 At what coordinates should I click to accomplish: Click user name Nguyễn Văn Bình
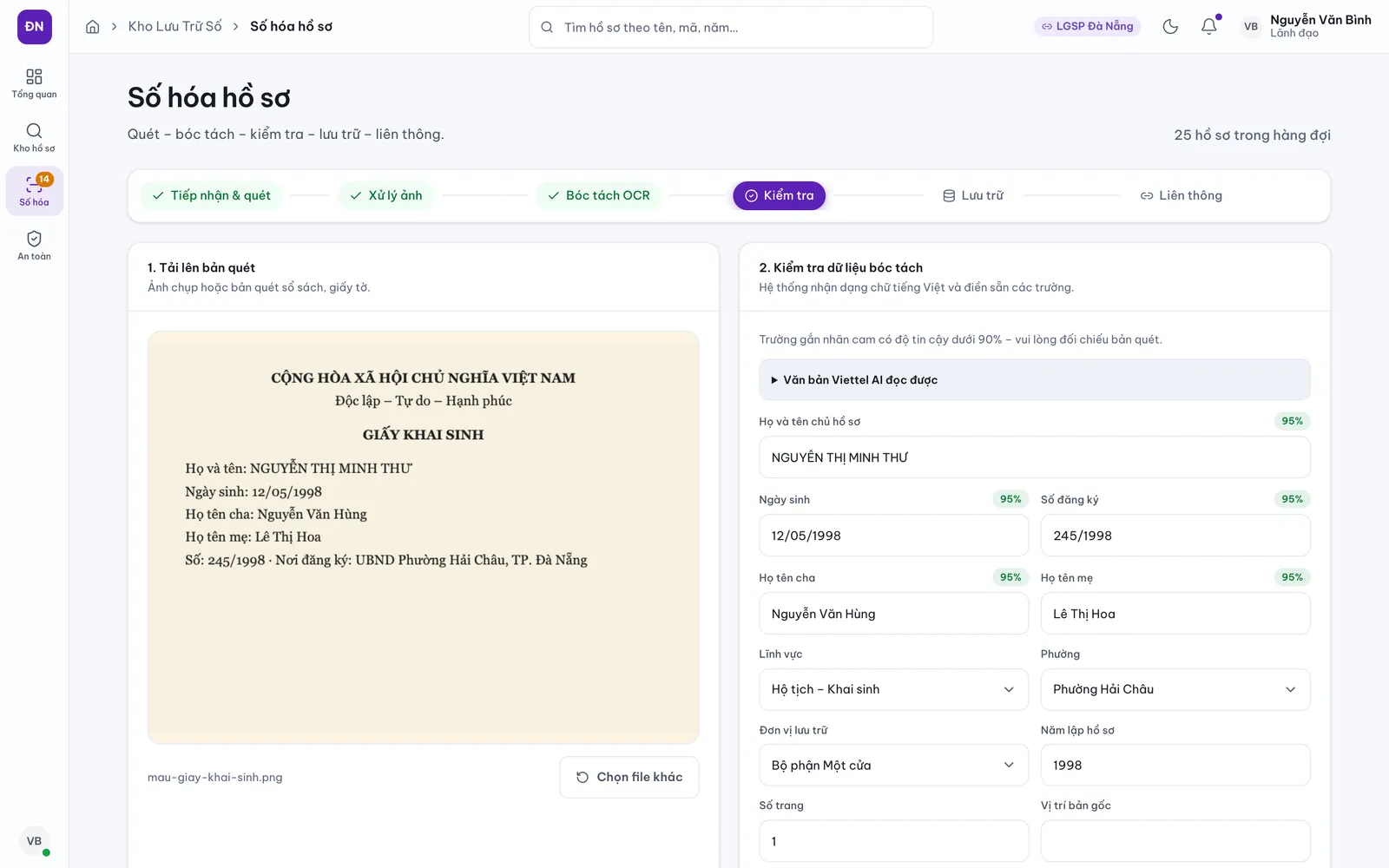[x=1320, y=20]
